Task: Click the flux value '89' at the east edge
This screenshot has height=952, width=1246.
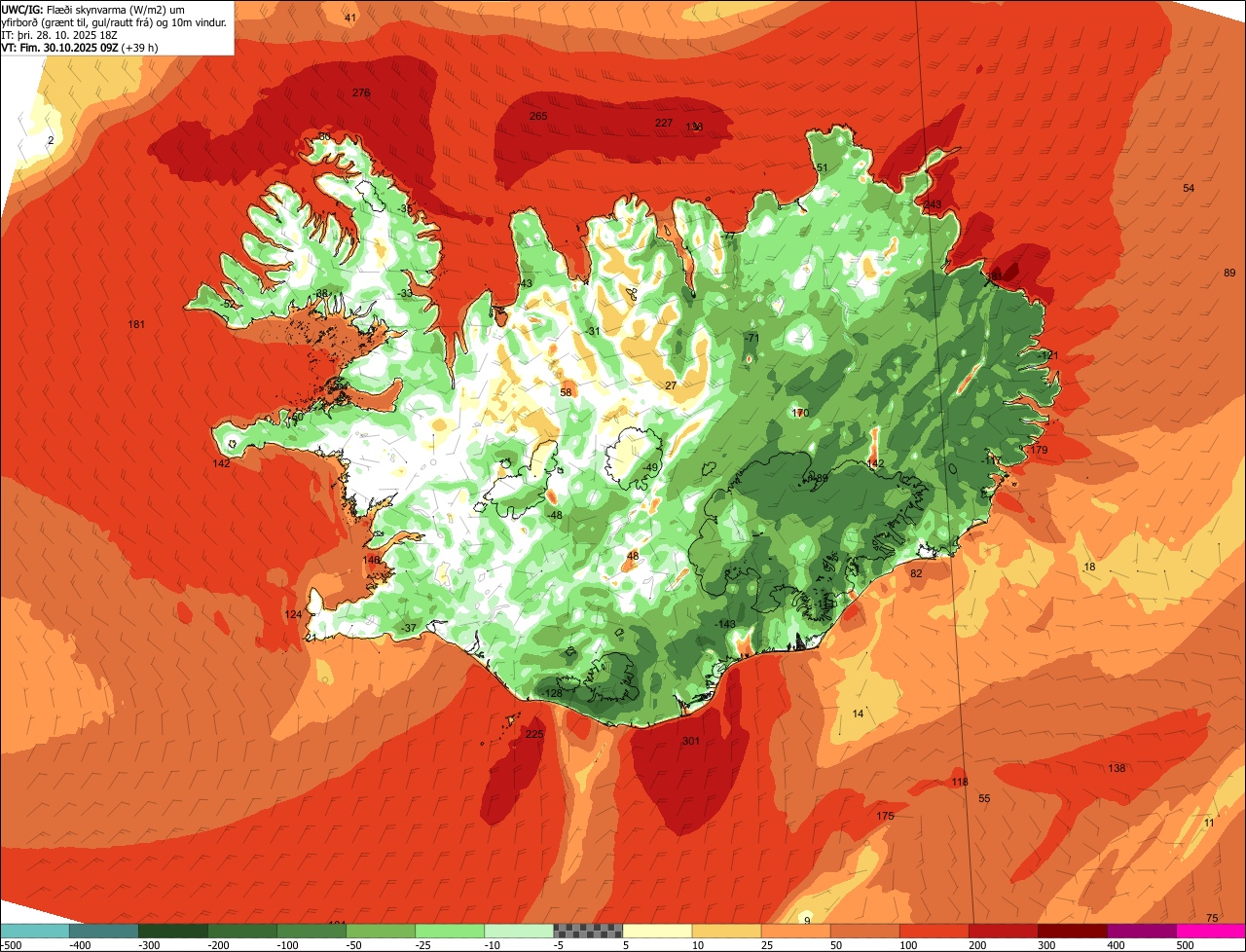Action: pos(1229,273)
